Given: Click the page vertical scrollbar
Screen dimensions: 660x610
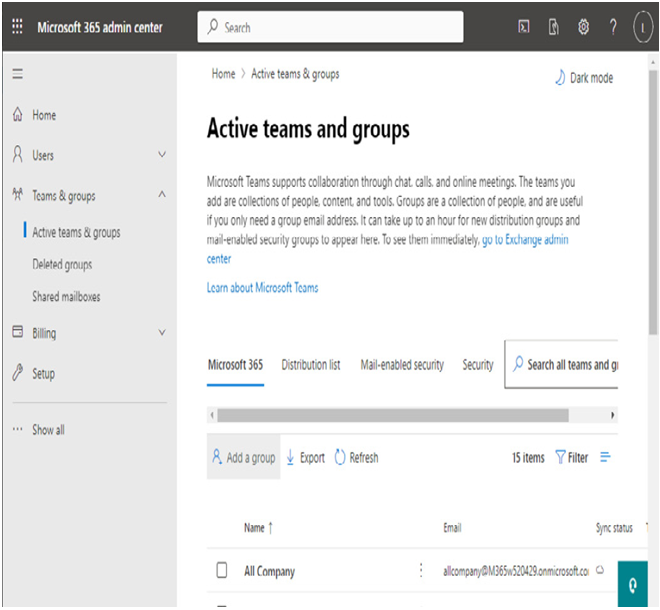Looking at the screenshot, I should (653, 202).
